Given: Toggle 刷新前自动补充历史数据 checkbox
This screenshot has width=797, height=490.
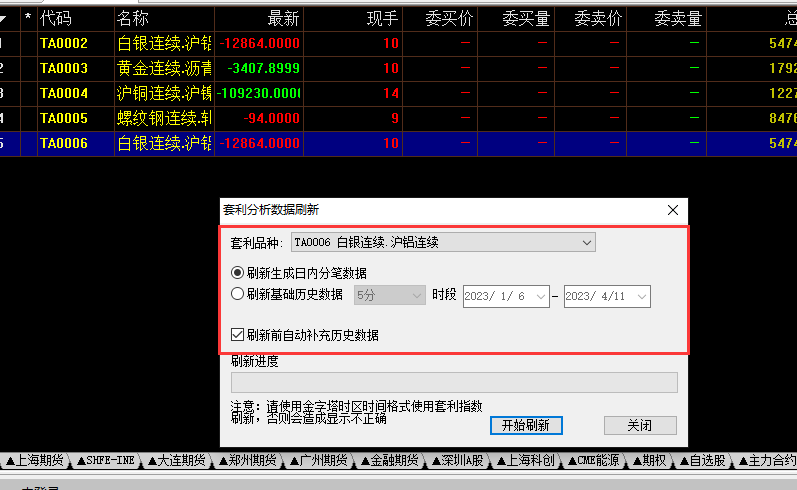Looking at the screenshot, I should (x=237, y=335).
